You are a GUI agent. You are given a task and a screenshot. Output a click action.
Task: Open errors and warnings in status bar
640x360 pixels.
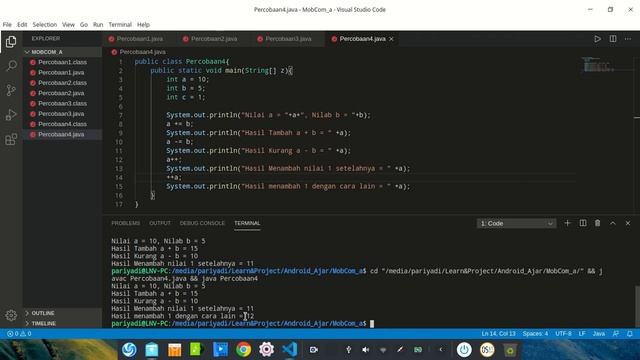point(19,334)
